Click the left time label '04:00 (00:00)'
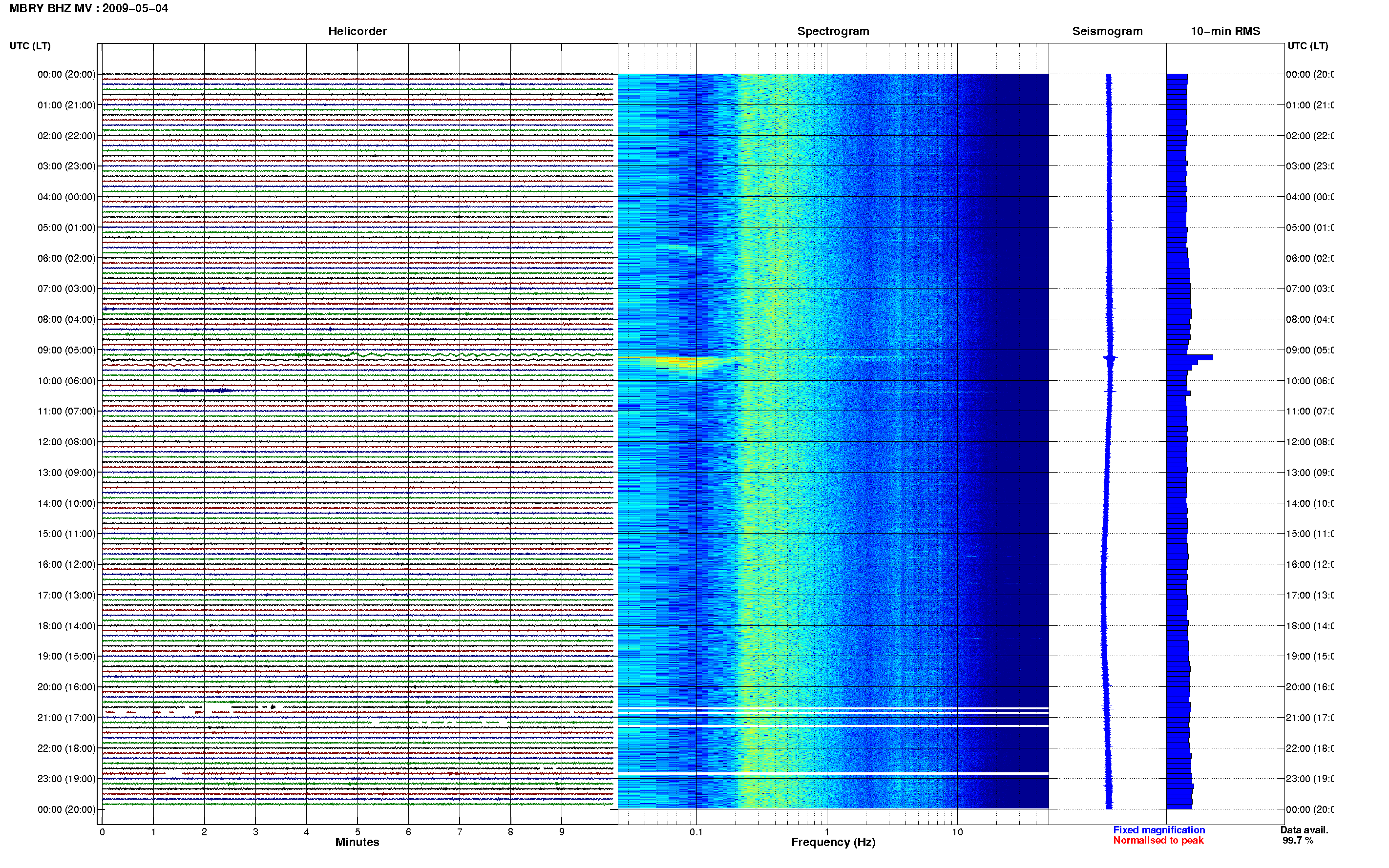1389x868 pixels. click(66, 197)
